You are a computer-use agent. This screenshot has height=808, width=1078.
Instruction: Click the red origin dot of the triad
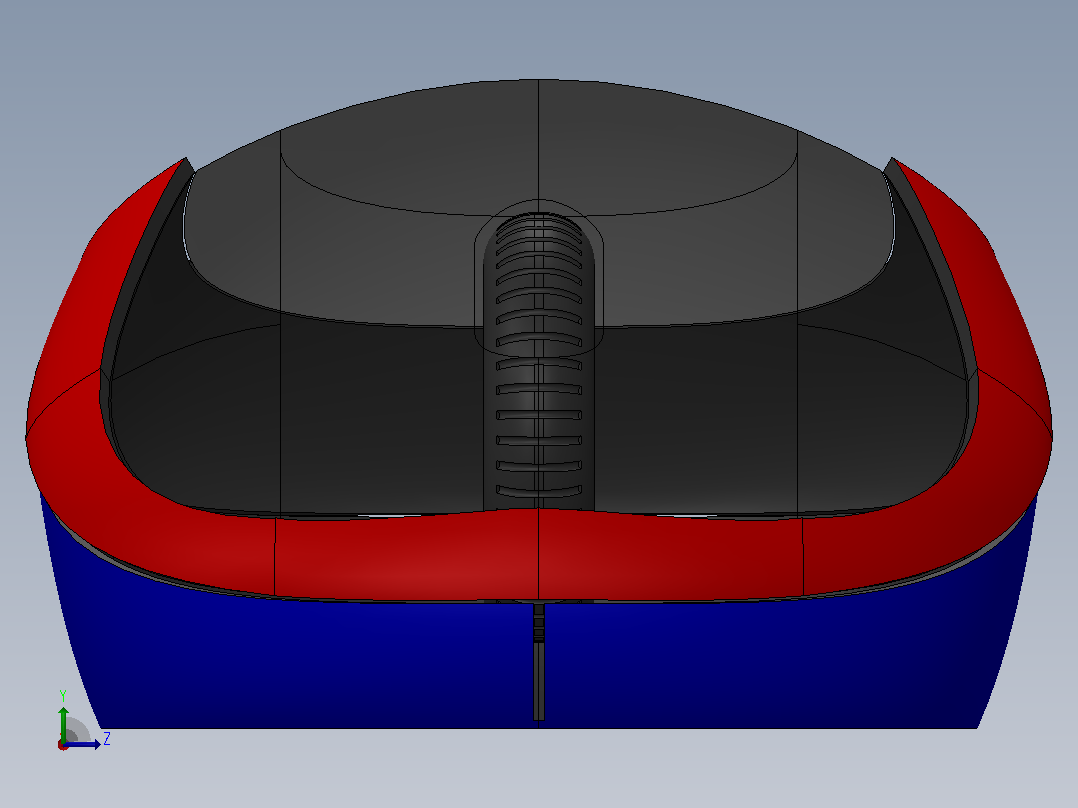coord(63,745)
